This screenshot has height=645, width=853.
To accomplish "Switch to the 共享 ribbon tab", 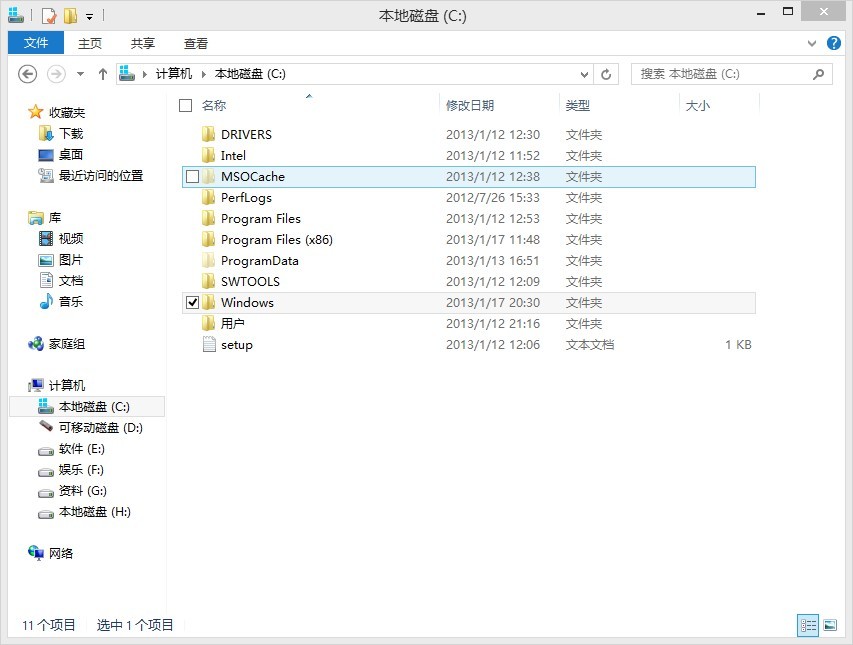I will [x=143, y=44].
